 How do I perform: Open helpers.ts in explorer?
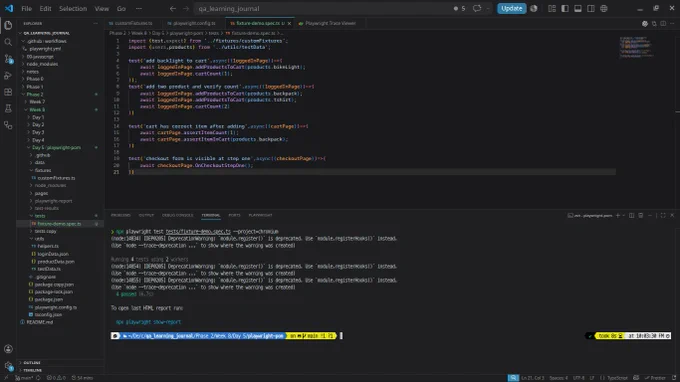[48, 246]
